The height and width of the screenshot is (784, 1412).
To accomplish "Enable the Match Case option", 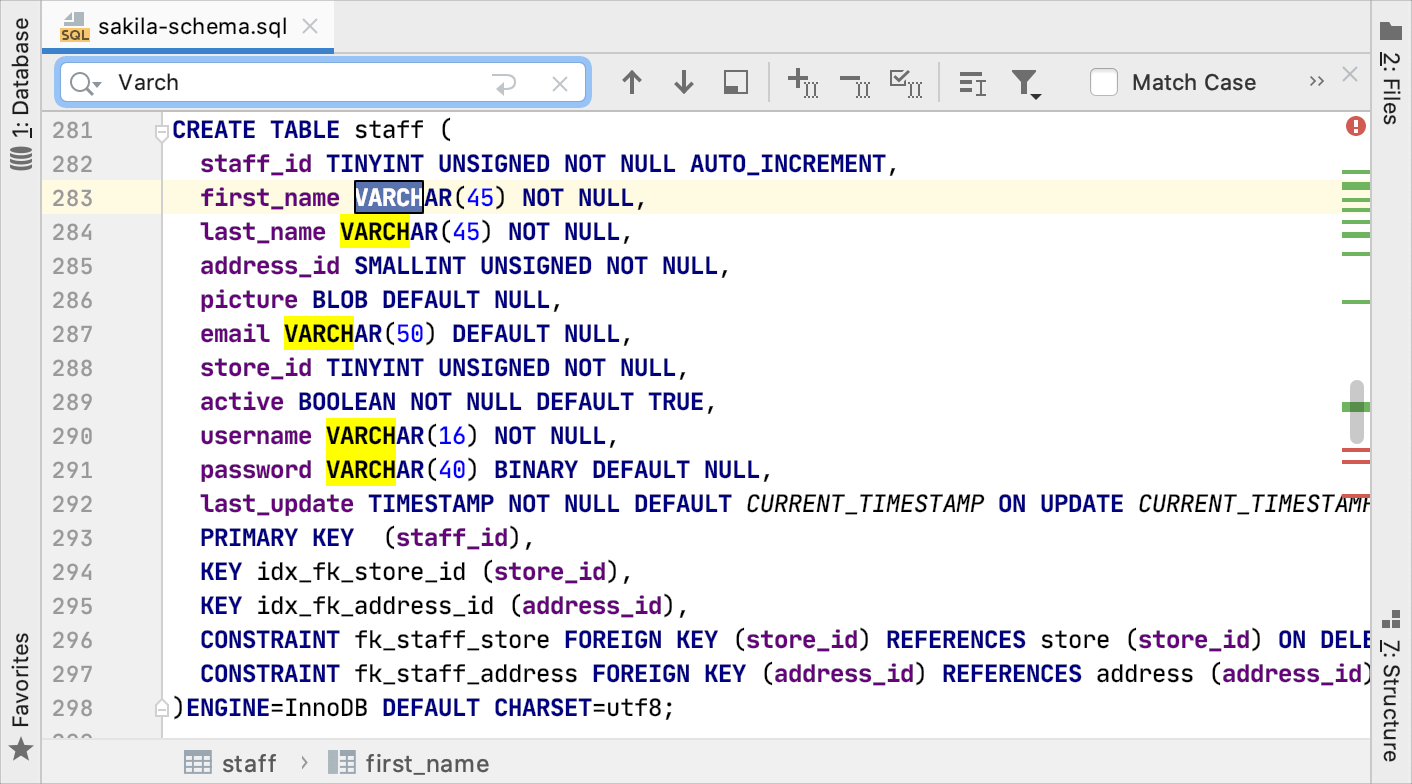I will pyautogui.click(x=1104, y=83).
